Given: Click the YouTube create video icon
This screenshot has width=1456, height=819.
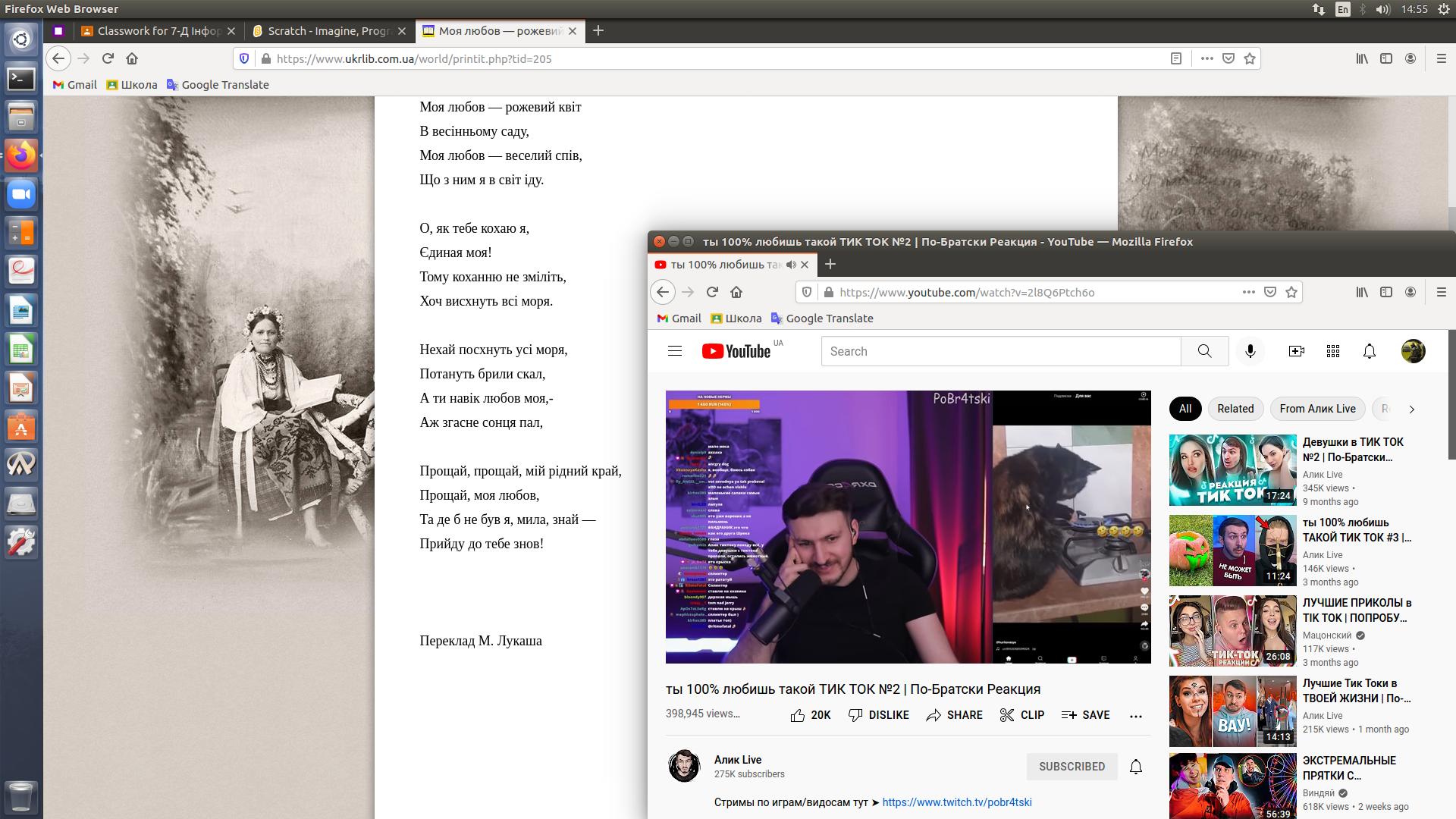Looking at the screenshot, I should click(1296, 351).
